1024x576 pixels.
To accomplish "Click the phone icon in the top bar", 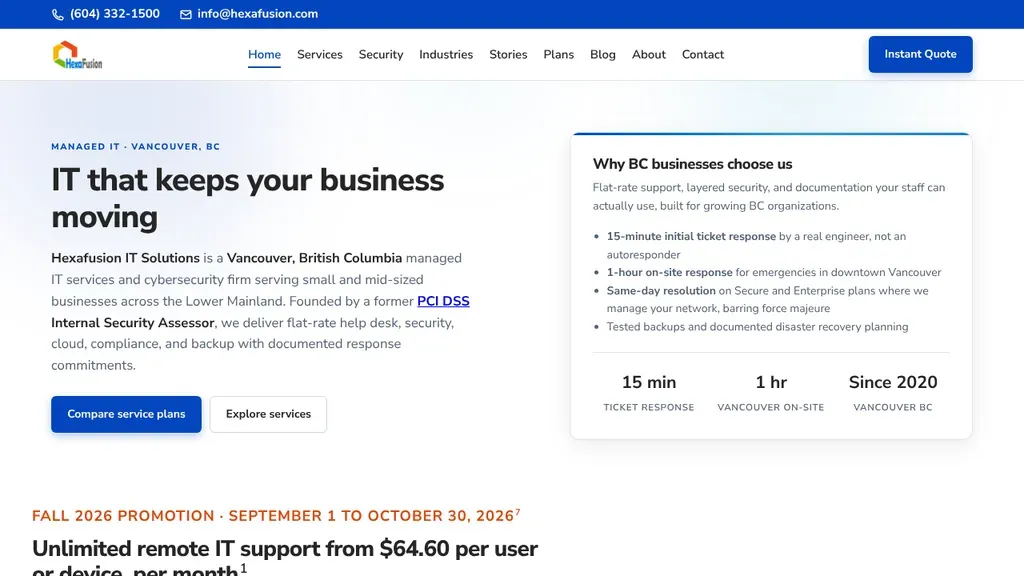I will (57, 14).
